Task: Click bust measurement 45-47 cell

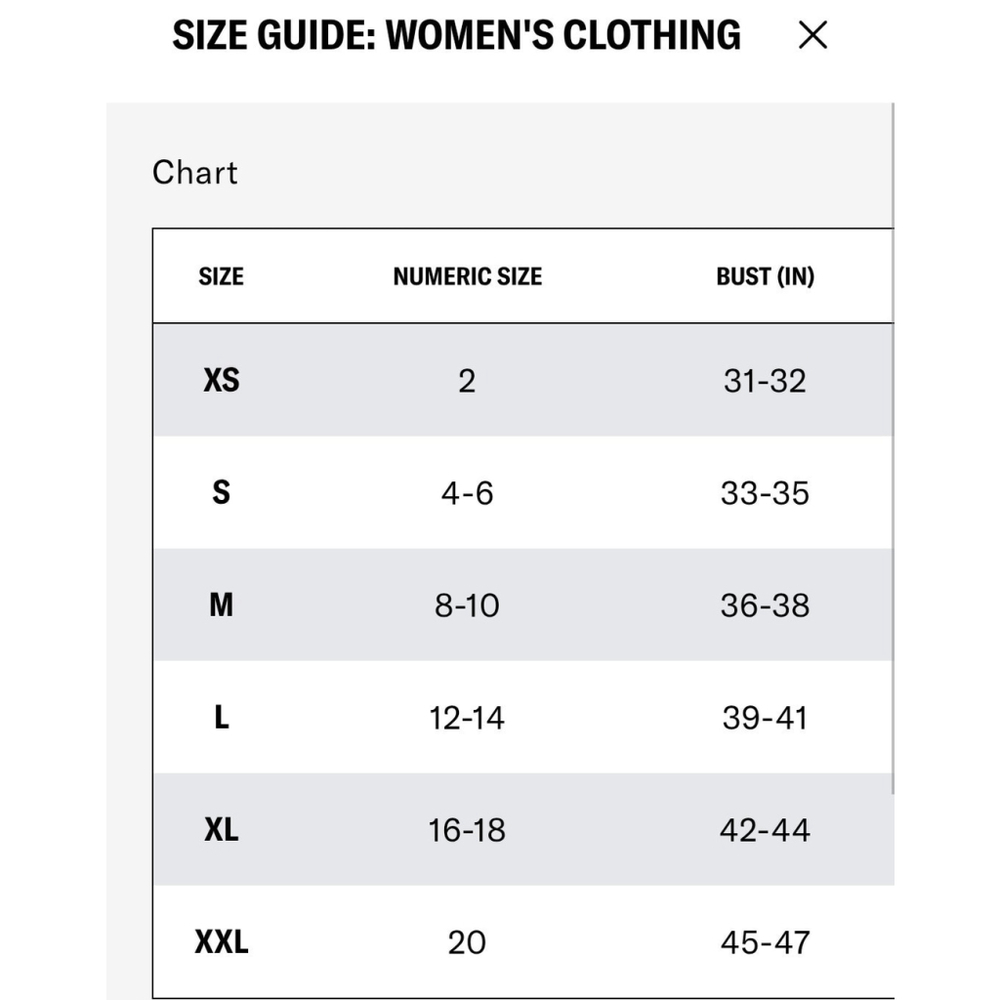Action: 765,943
